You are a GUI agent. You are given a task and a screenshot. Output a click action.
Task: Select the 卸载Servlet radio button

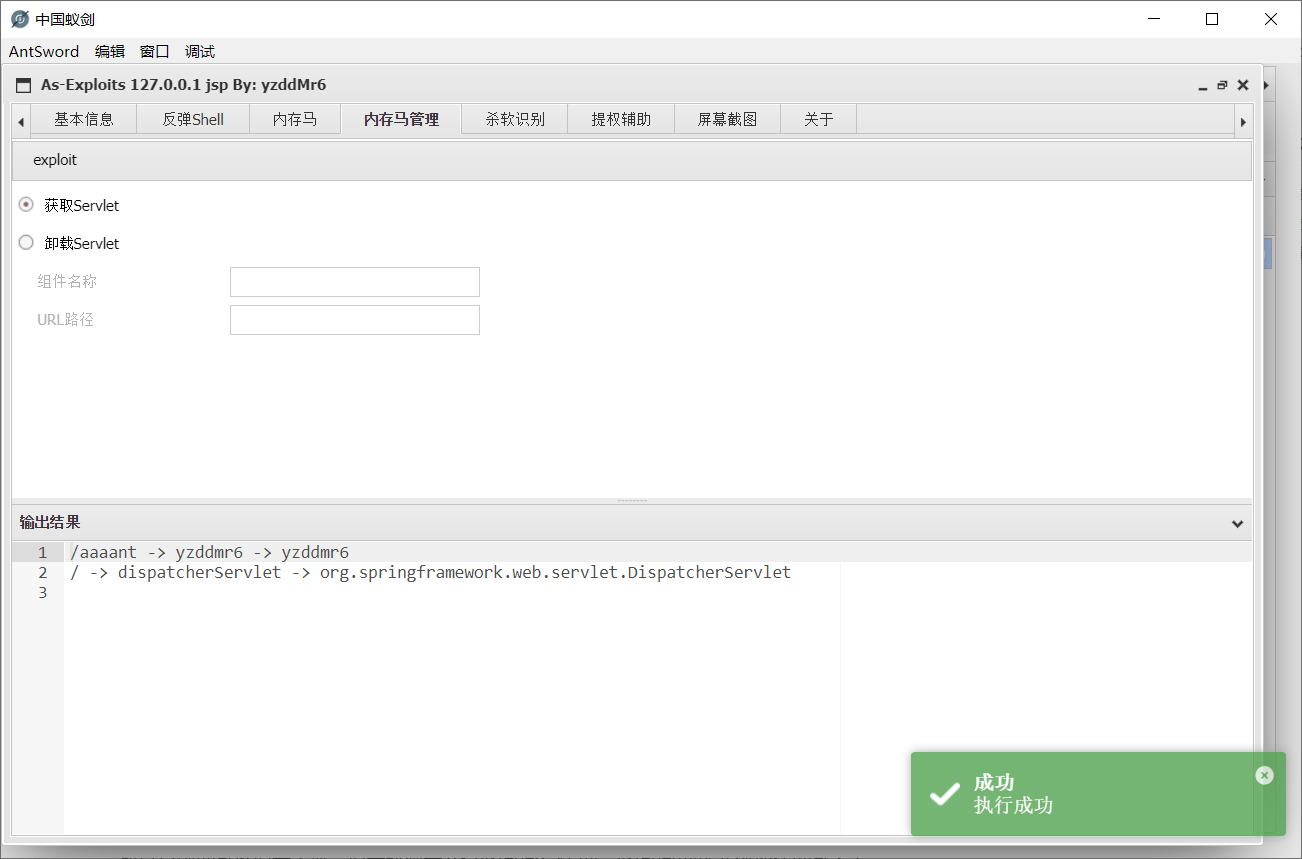(27, 242)
